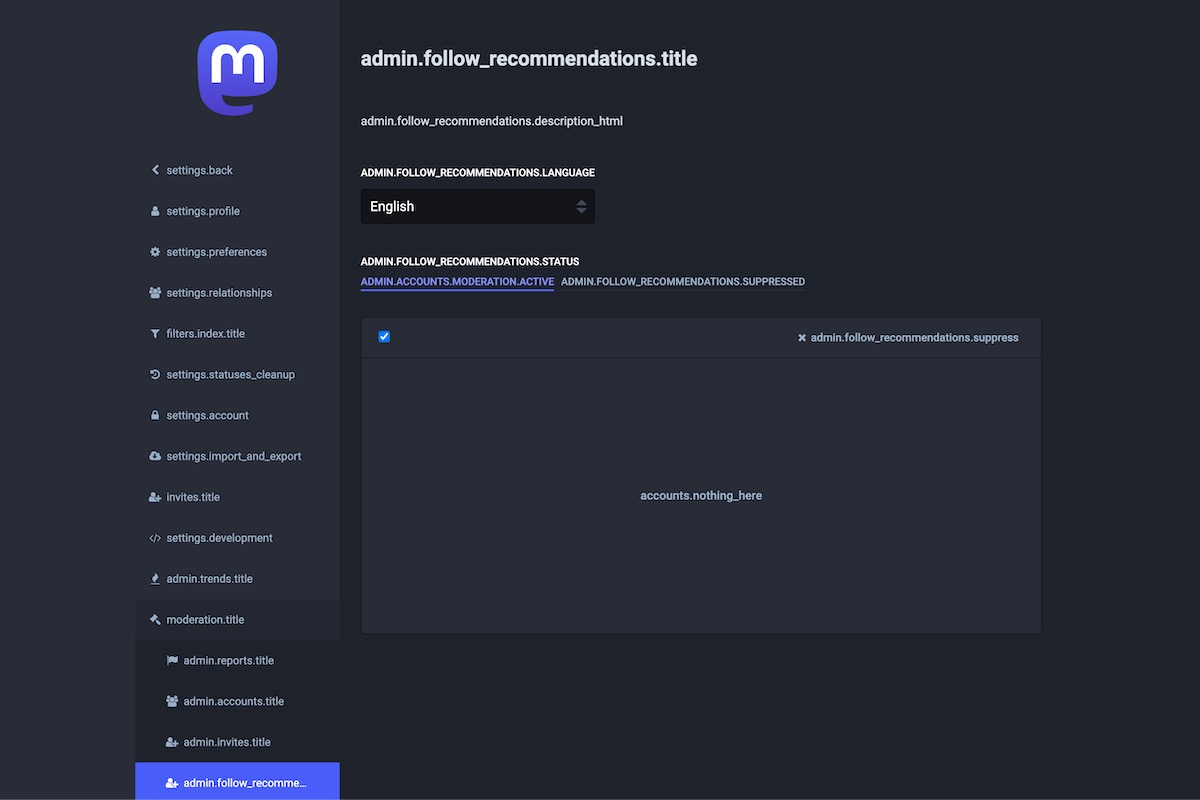This screenshot has width=1200, height=800.
Task: Toggle the select-all checkbox in table header
Action: tap(384, 337)
